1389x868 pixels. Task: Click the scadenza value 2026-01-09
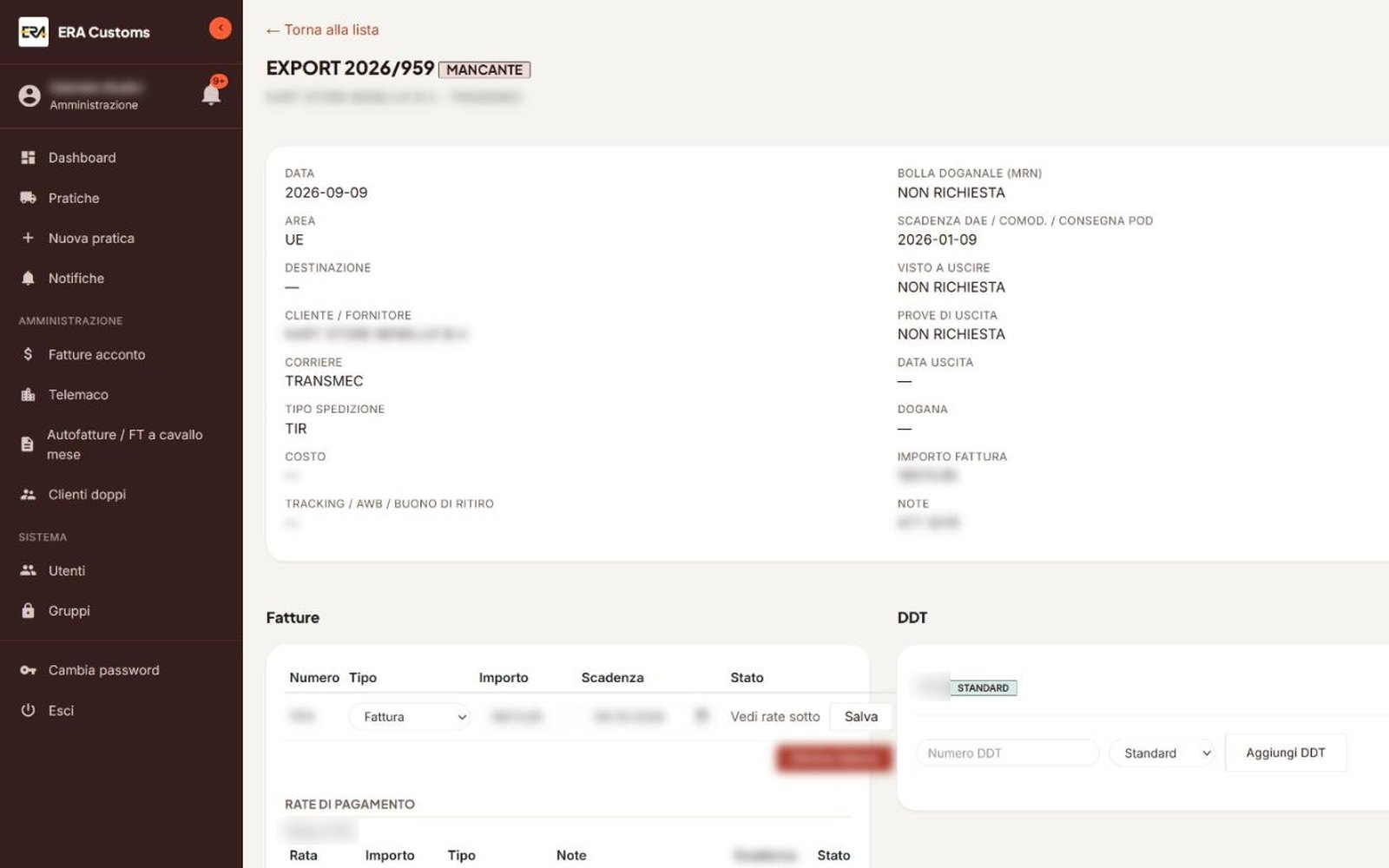pyautogui.click(x=937, y=240)
